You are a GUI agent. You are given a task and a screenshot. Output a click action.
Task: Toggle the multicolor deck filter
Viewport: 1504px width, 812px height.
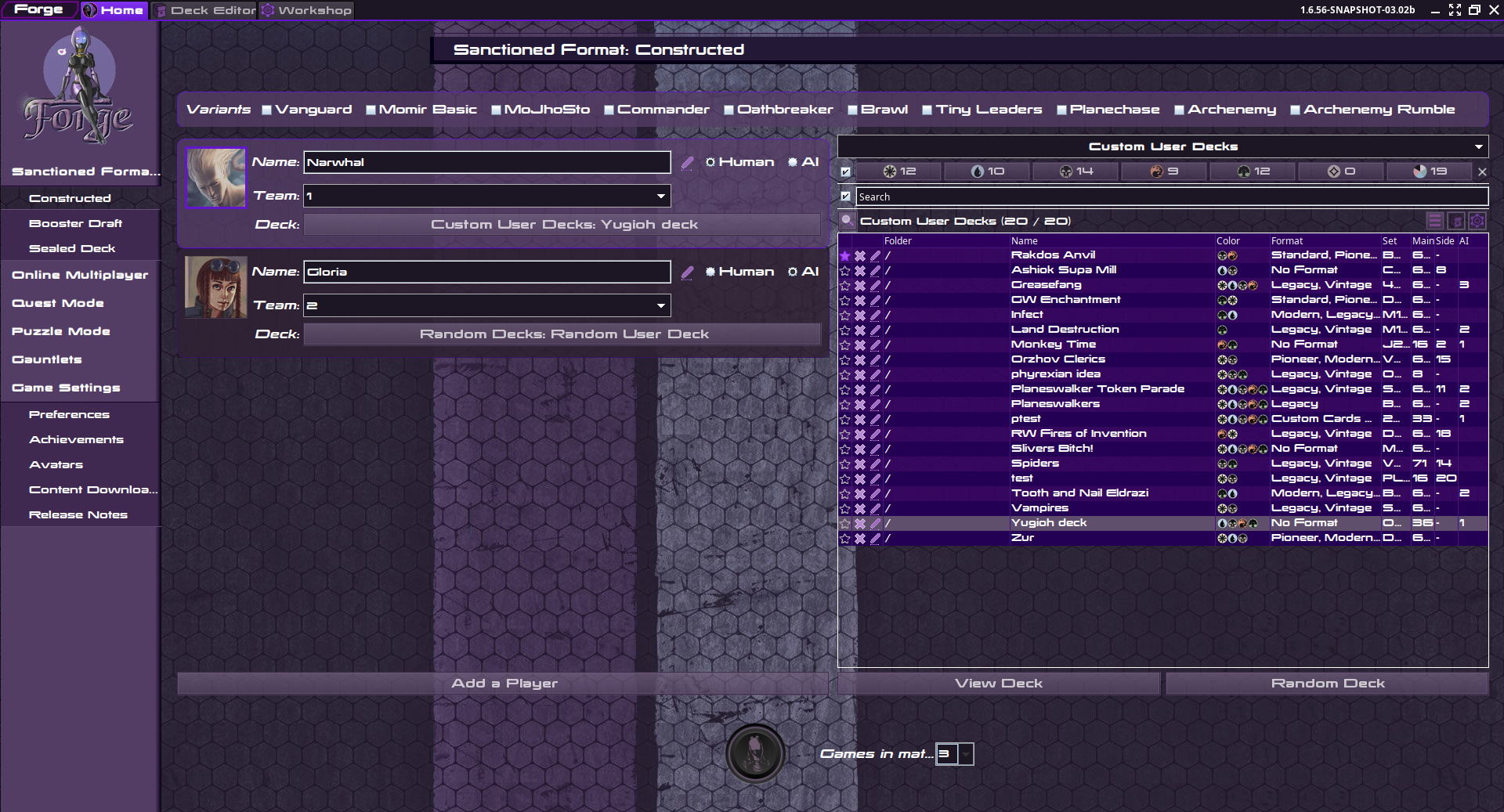(1430, 171)
